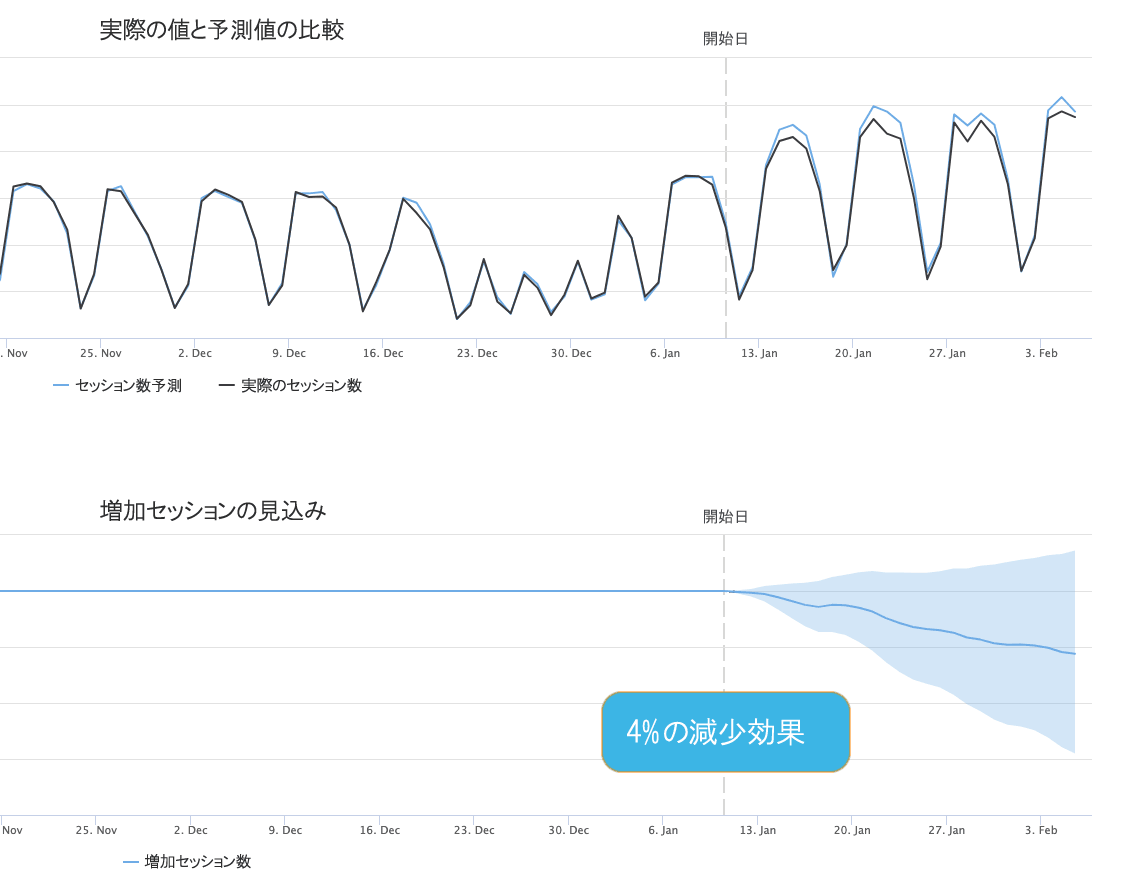
Task: Click the 開始日 label above bottom chart
Action: (726, 517)
